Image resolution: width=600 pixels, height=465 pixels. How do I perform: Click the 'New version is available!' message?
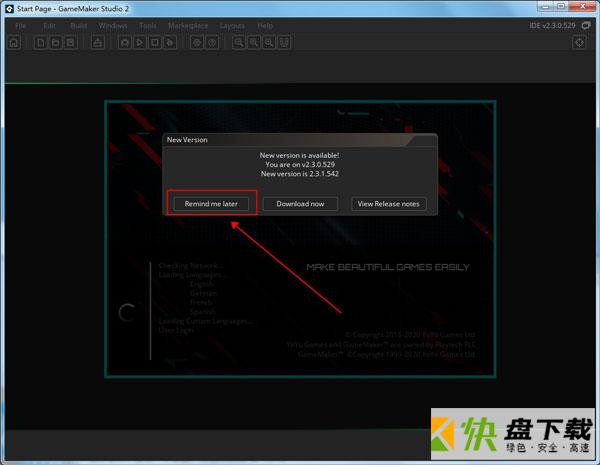click(x=299, y=155)
